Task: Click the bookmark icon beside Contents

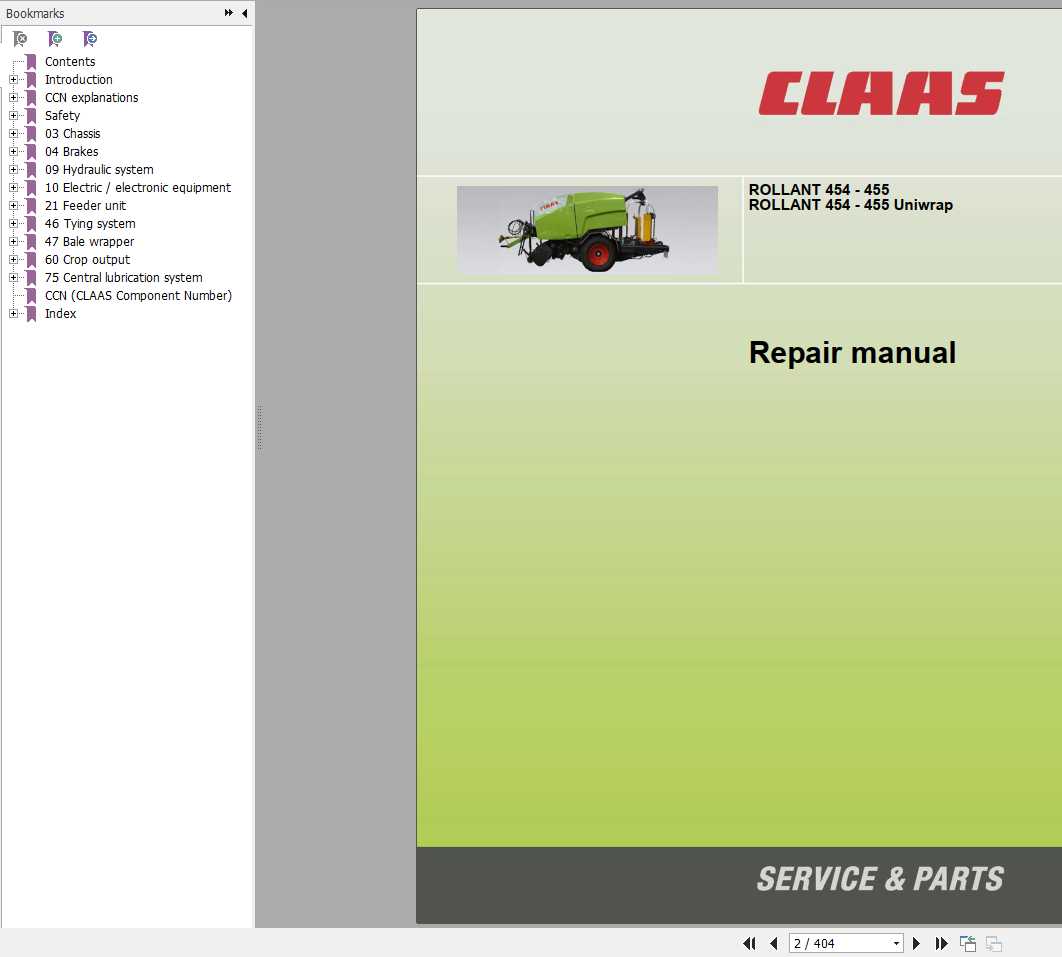Action: [x=31, y=62]
